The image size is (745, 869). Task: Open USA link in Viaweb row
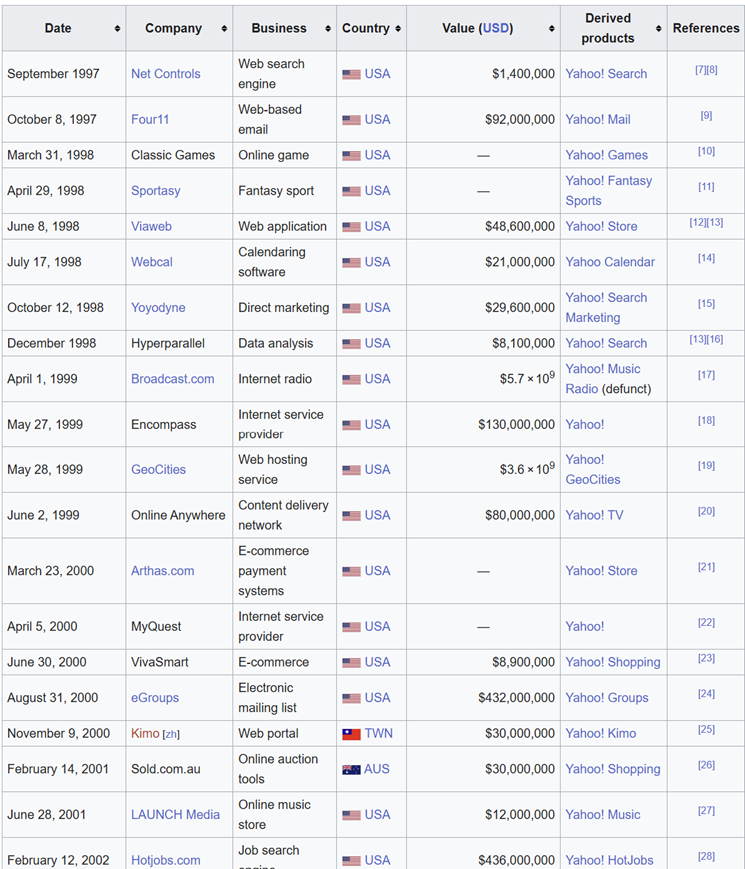(377, 226)
